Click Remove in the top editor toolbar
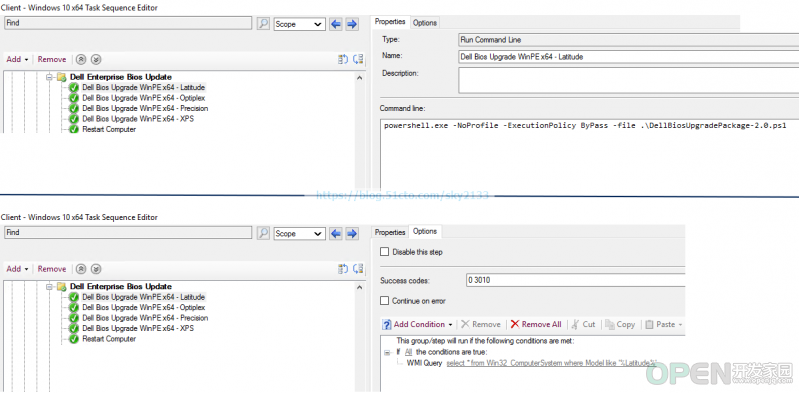This screenshot has height=393, width=799. pyautogui.click(x=52, y=59)
